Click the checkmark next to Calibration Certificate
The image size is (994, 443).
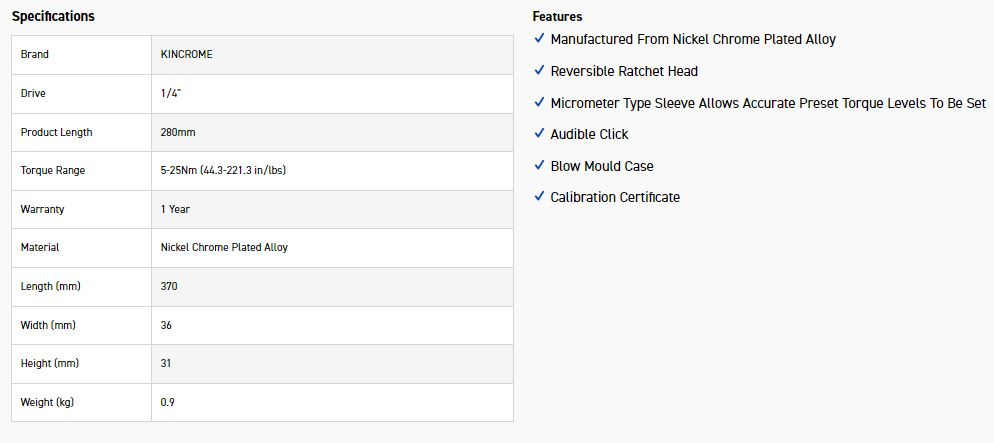coord(540,197)
